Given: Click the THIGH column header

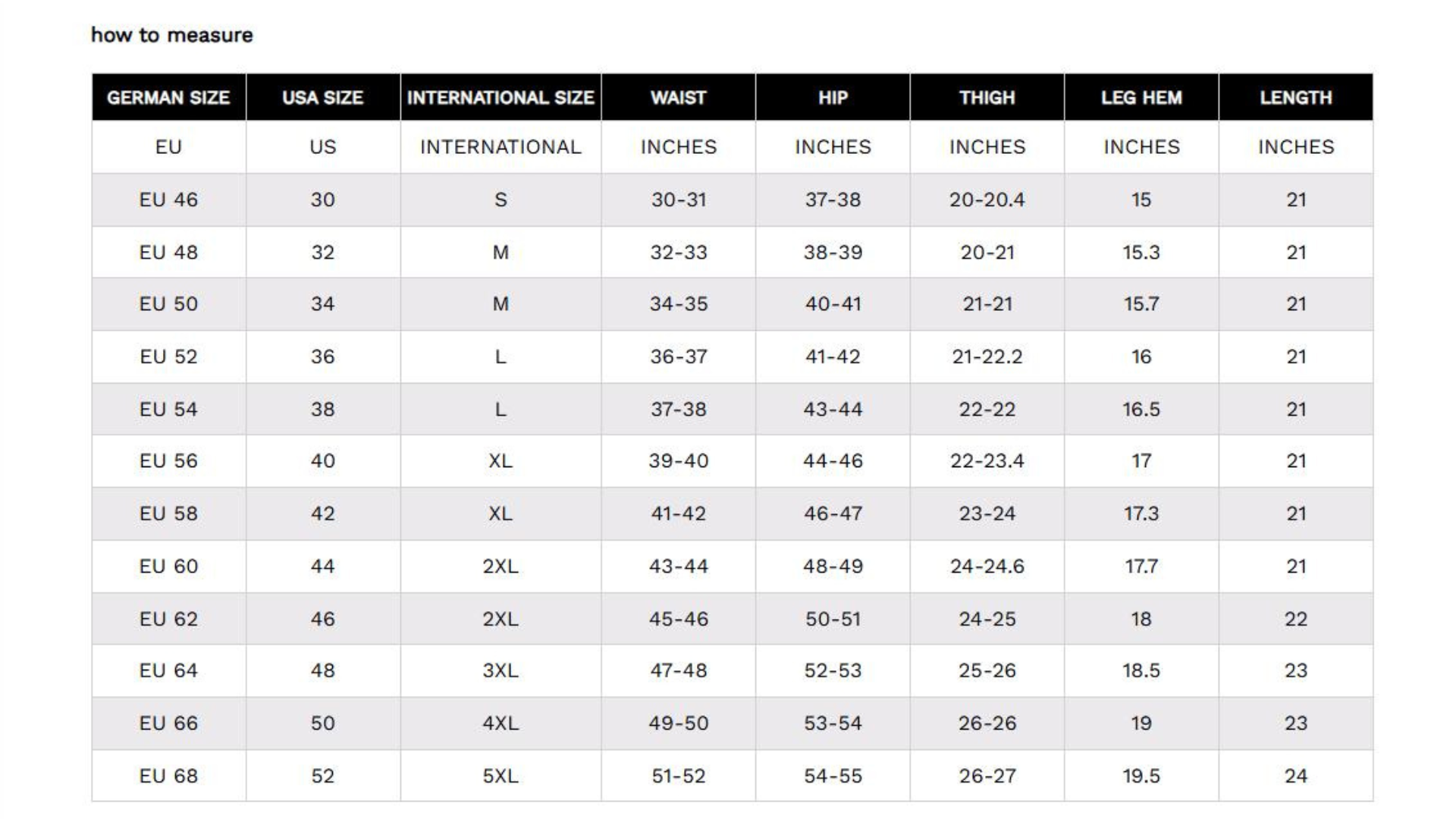Looking at the screenshot, I should [x=987, y=97].
